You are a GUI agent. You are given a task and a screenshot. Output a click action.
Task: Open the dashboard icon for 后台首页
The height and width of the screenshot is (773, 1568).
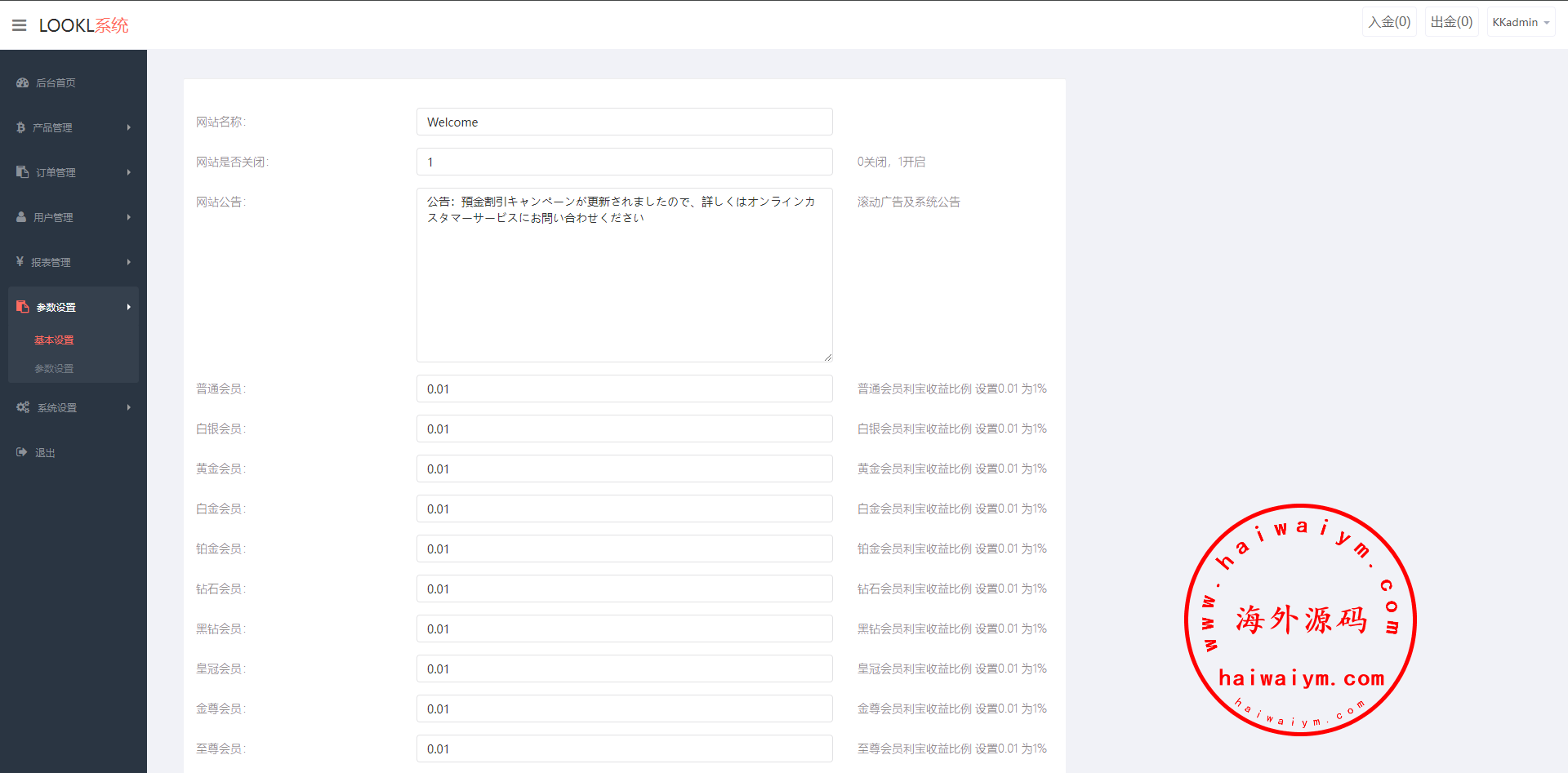tap(22, 82)
